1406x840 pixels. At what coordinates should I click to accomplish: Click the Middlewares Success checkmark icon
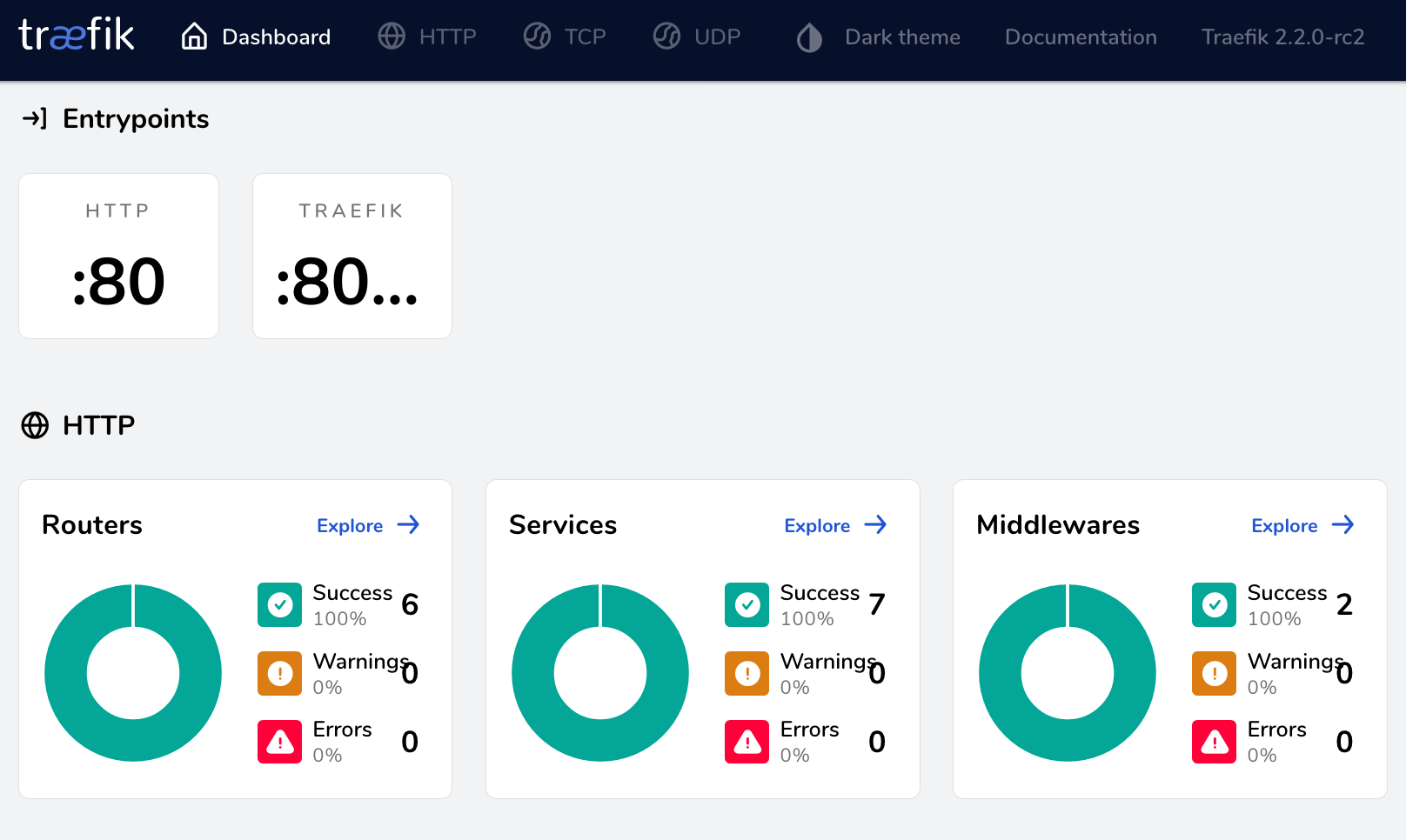(x=1215, y=604)
